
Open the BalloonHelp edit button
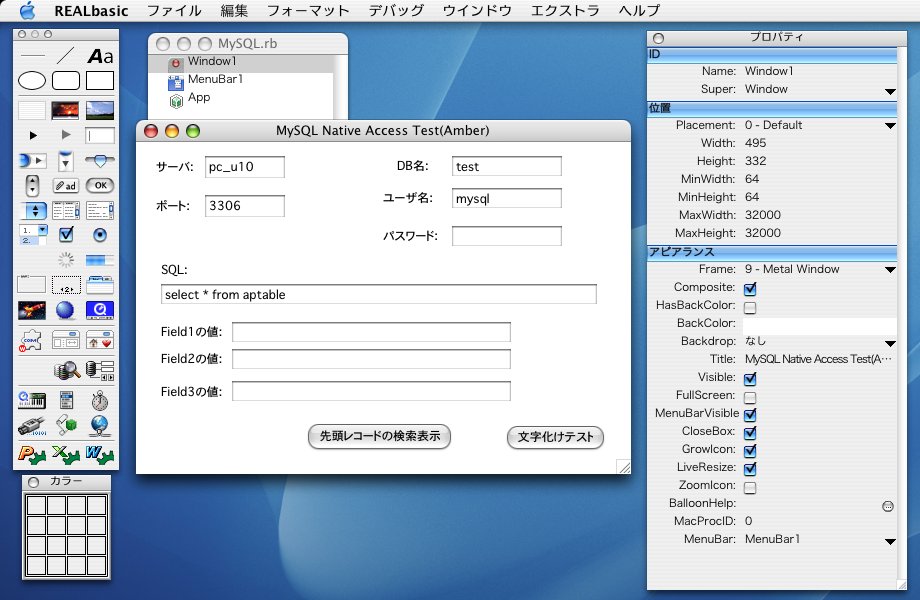[x=888, y=506]
